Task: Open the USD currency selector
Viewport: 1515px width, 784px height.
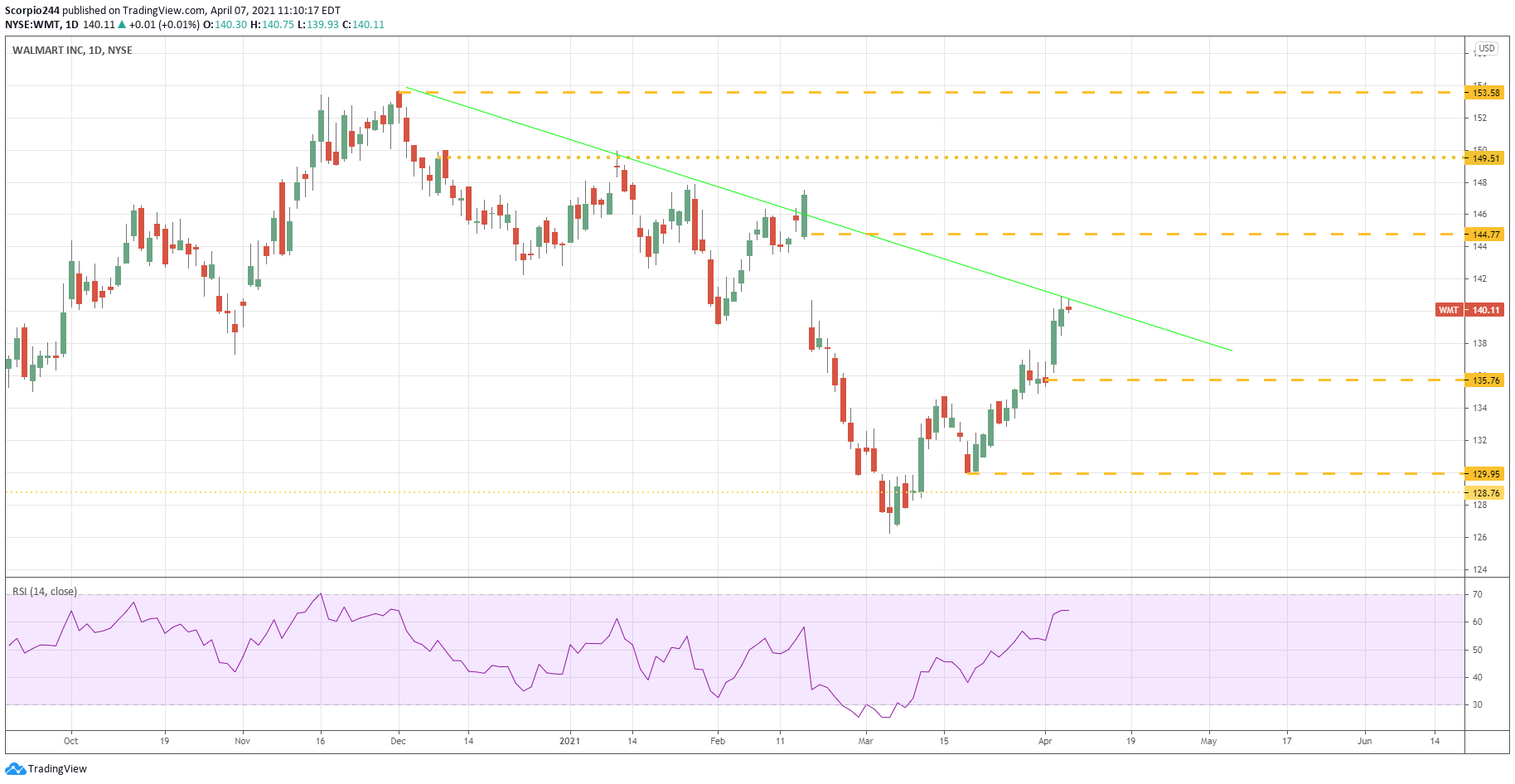Action: point(1487,49)
